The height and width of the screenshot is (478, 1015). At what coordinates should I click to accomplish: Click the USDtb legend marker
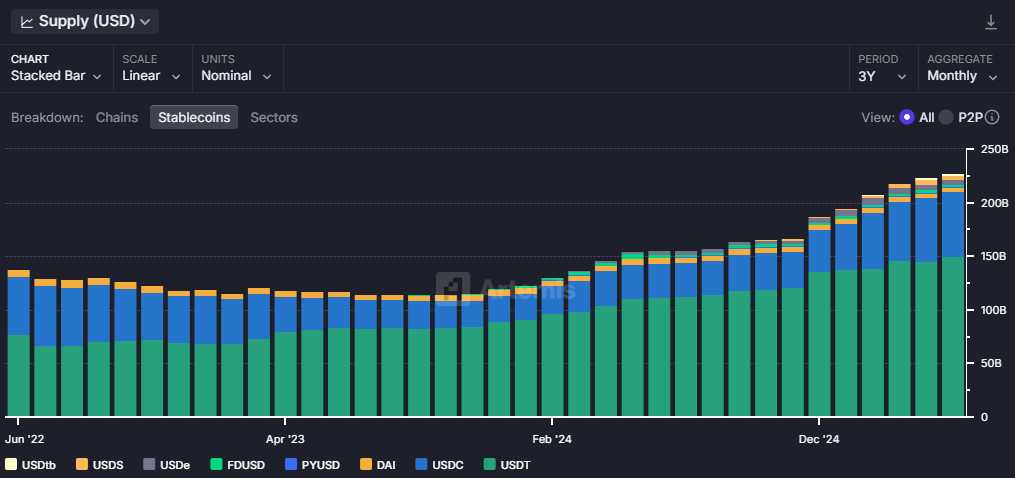point(11,464)
